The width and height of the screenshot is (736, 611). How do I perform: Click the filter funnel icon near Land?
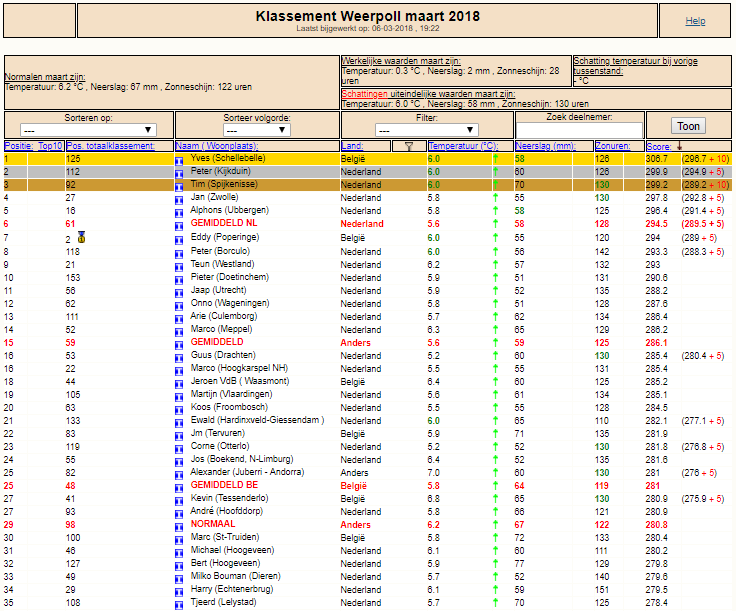click(409, 146)
